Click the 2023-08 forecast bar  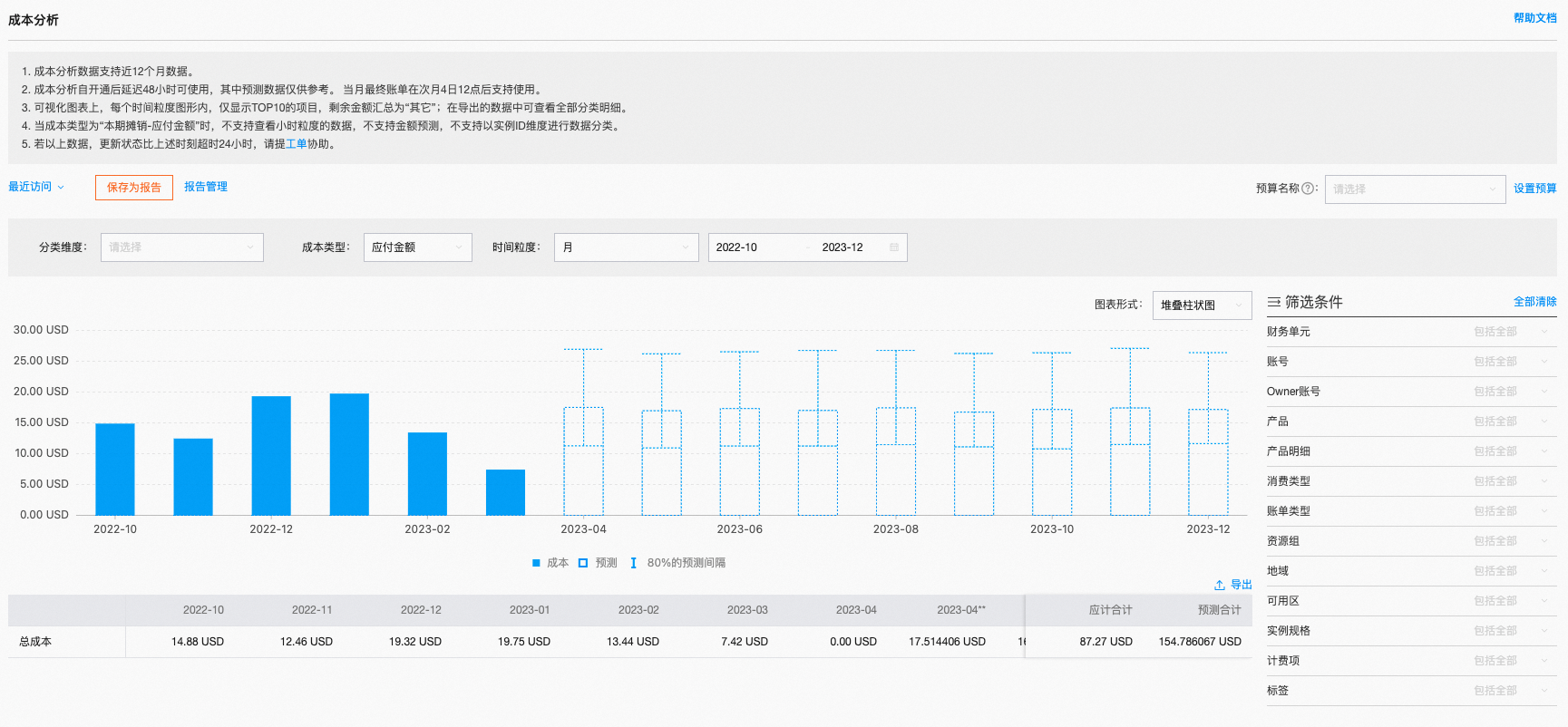pyautogui.click(x=896, y=461)
